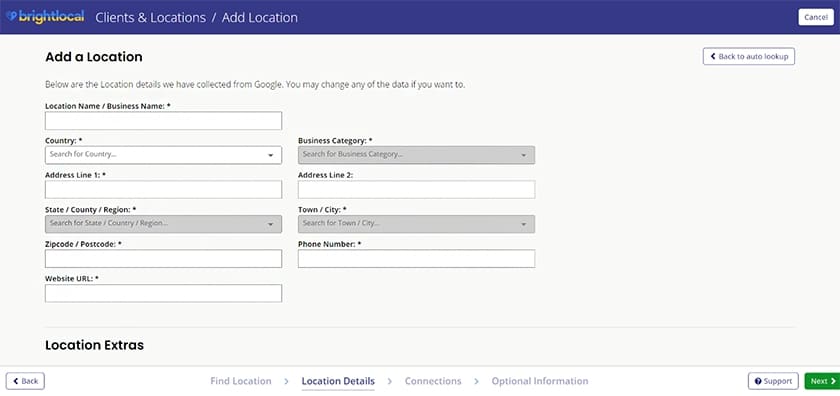Viewport: 840px width, 396px height.
Task: Click the Add Location breadcrumb text
Action: pos(260,17)
